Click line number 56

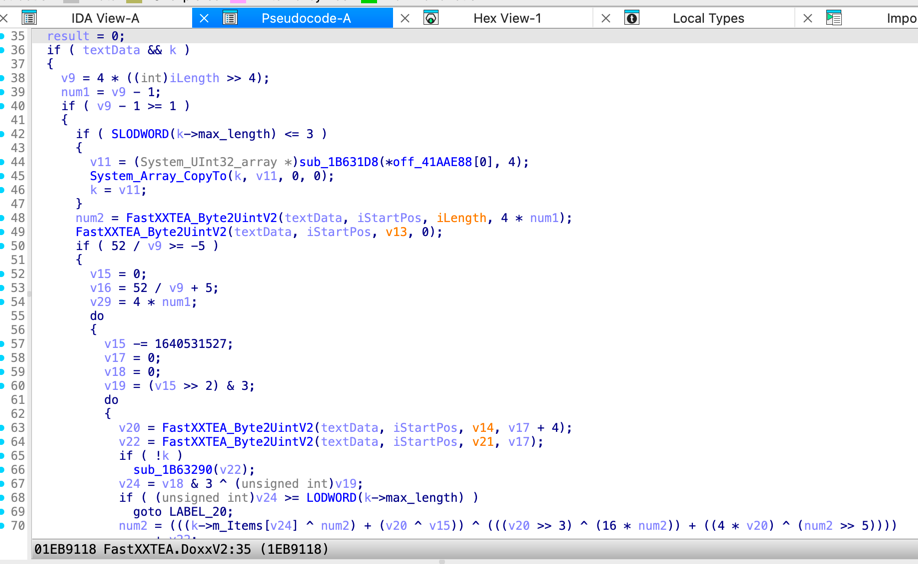[x=18, y=330]
